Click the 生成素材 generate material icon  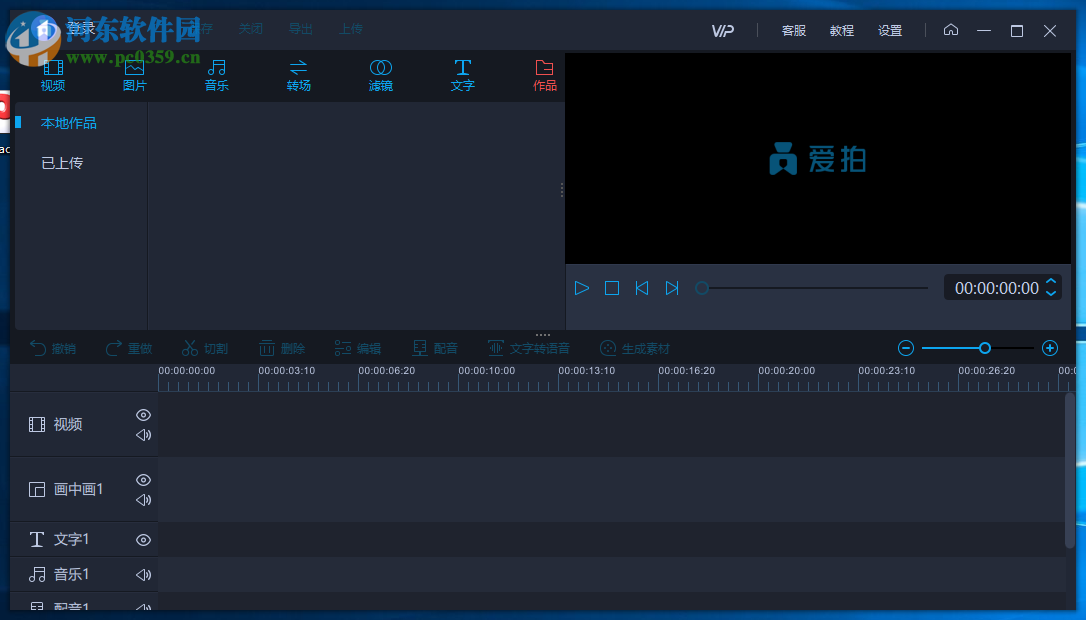632,348
